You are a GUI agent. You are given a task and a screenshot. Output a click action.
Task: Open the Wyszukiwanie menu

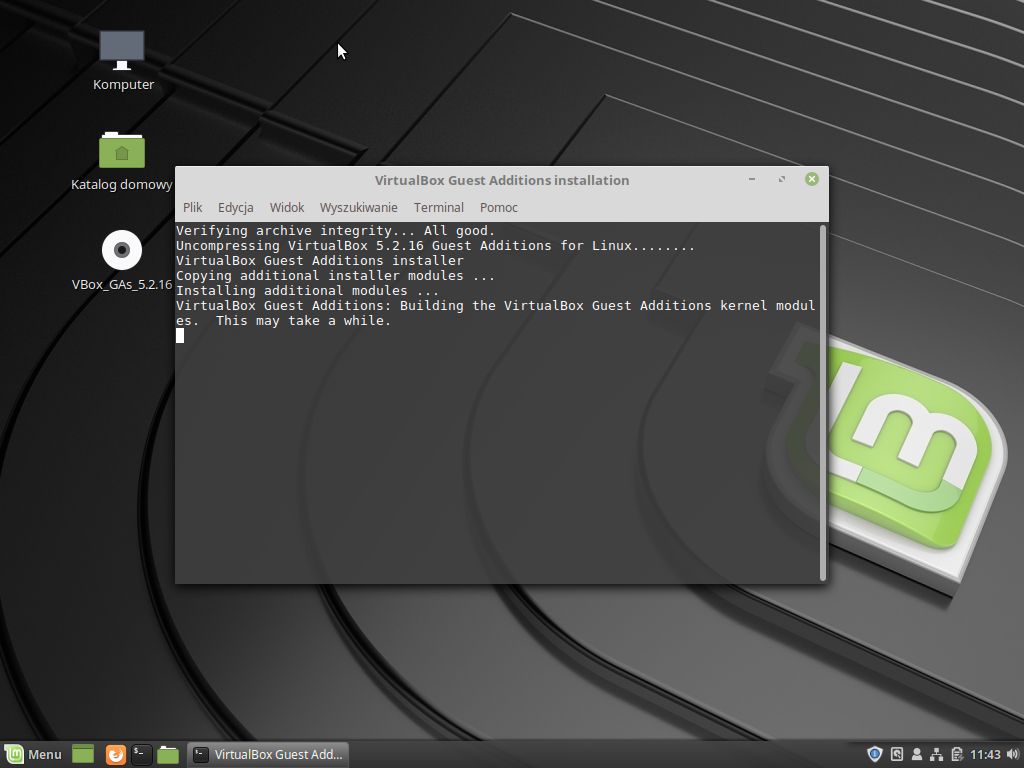(358, 207)
